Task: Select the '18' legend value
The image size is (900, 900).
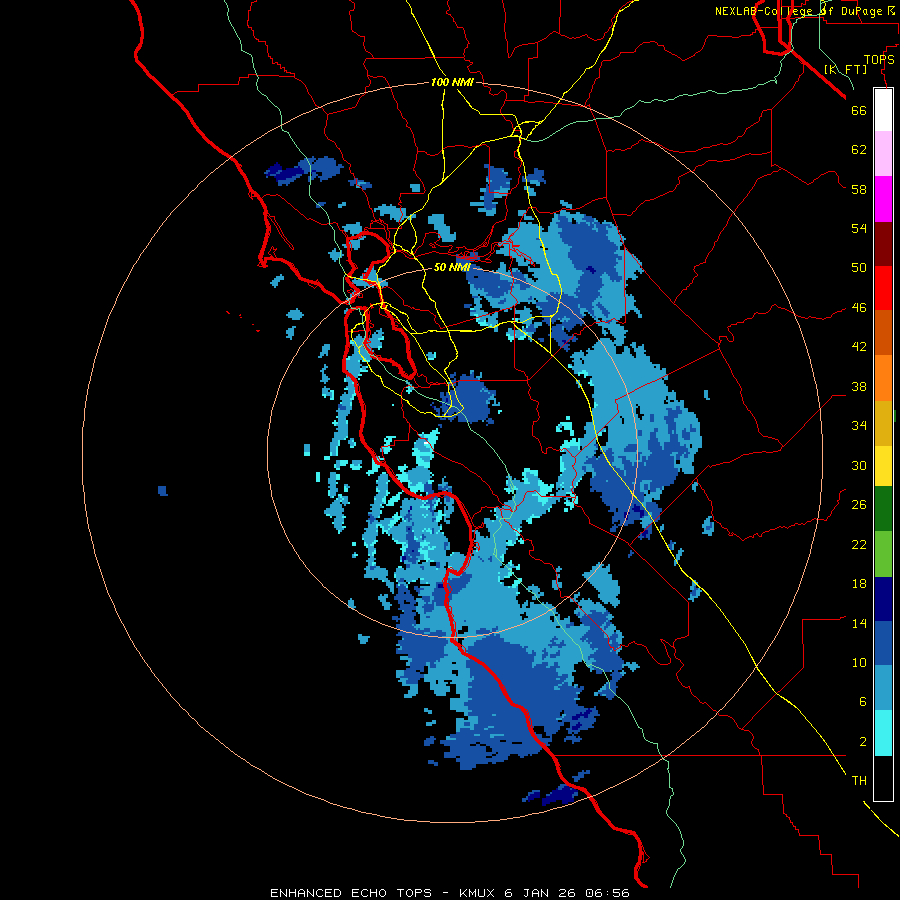Action: 859,584
